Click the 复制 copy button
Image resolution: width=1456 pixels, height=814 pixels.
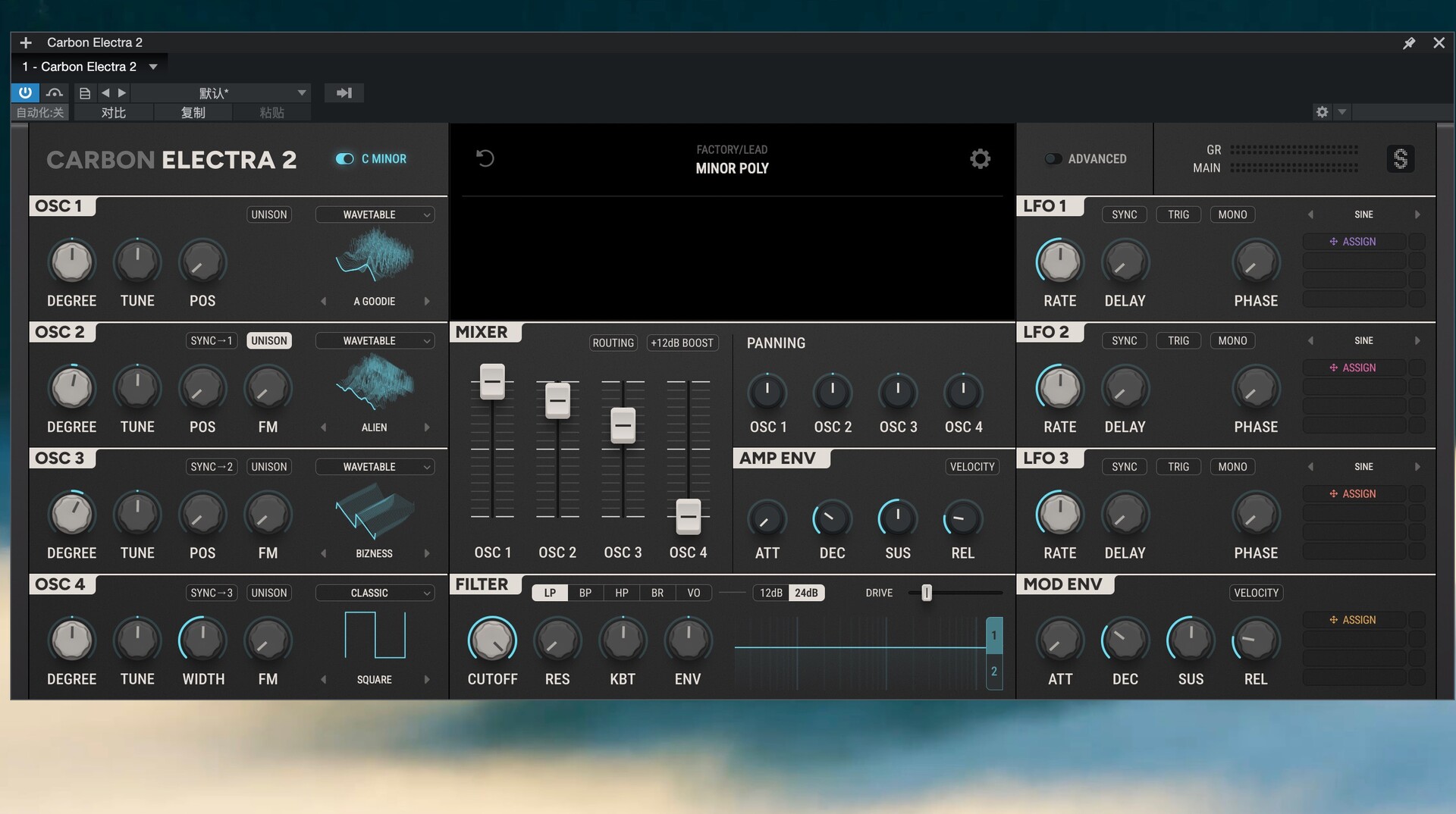coord(193,113)
